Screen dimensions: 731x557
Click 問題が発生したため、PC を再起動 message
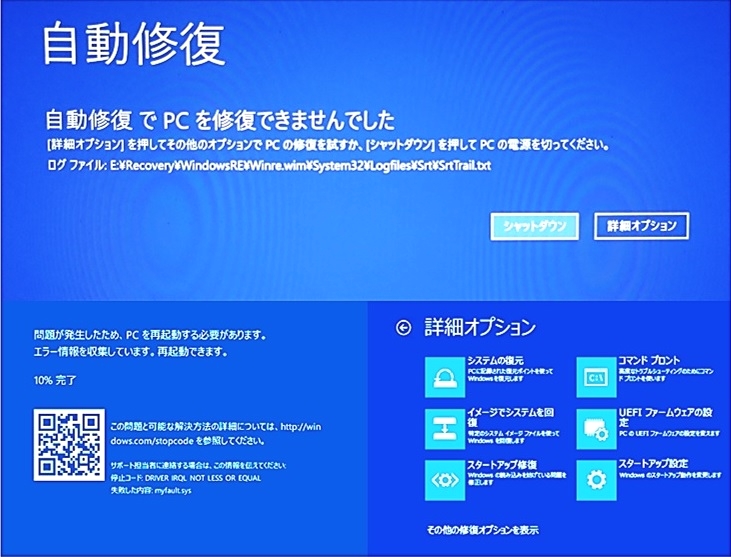click(x=150, y=335)
